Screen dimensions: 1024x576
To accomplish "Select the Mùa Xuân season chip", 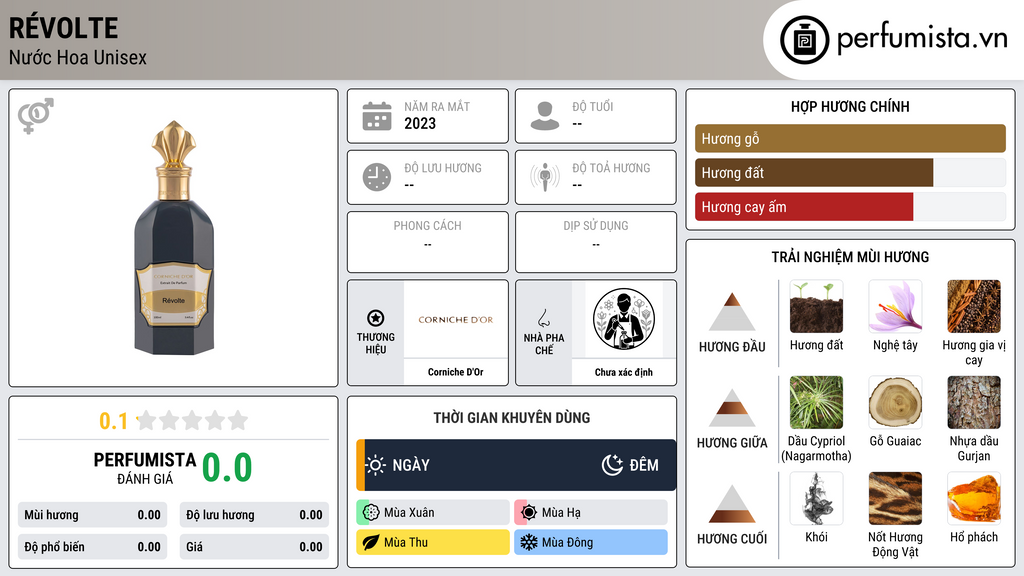I will 433,513.
